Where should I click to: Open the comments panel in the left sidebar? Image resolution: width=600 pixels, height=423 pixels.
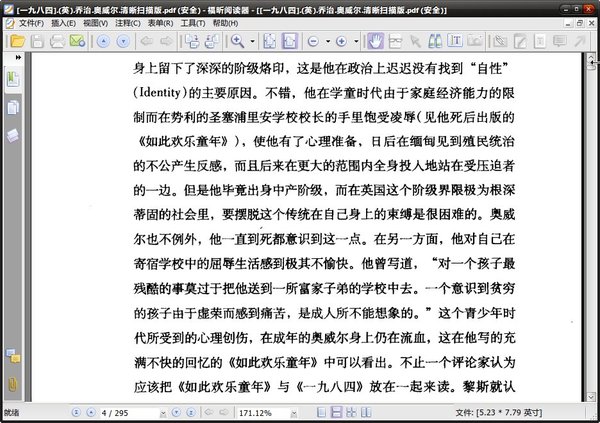coord(13,356)
